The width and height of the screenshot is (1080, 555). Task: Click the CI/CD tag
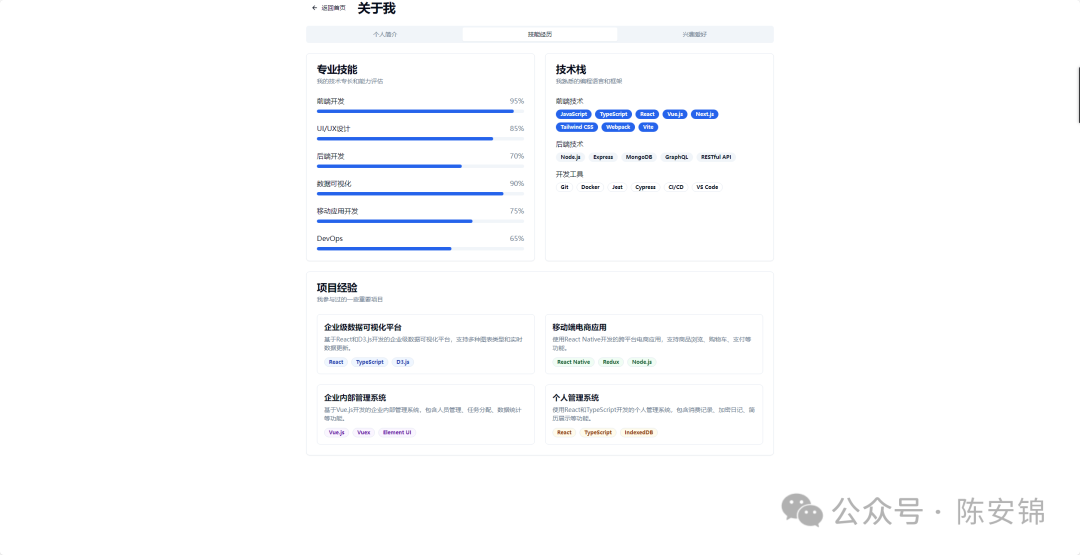(676, 187)
